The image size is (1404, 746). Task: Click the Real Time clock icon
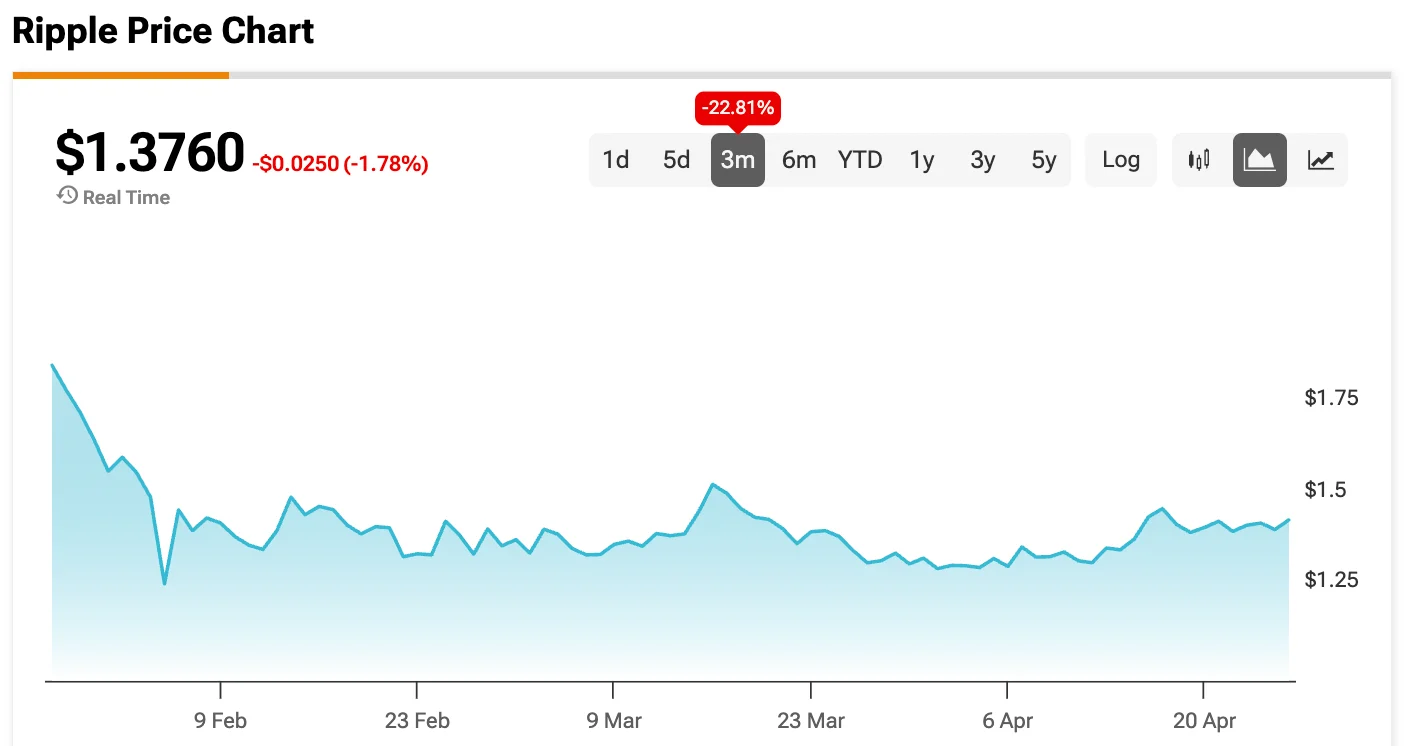click(67, 196)
